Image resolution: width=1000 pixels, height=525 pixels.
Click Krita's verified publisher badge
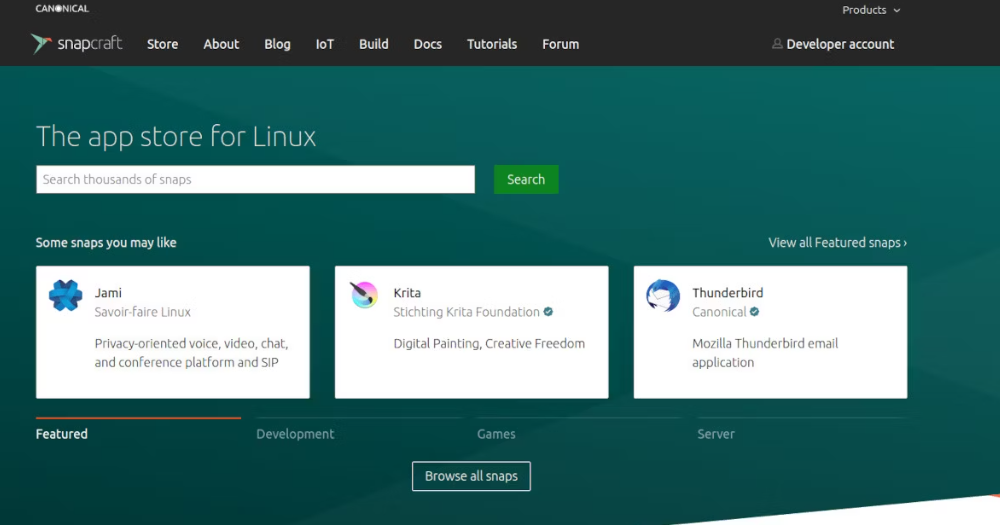548,312
